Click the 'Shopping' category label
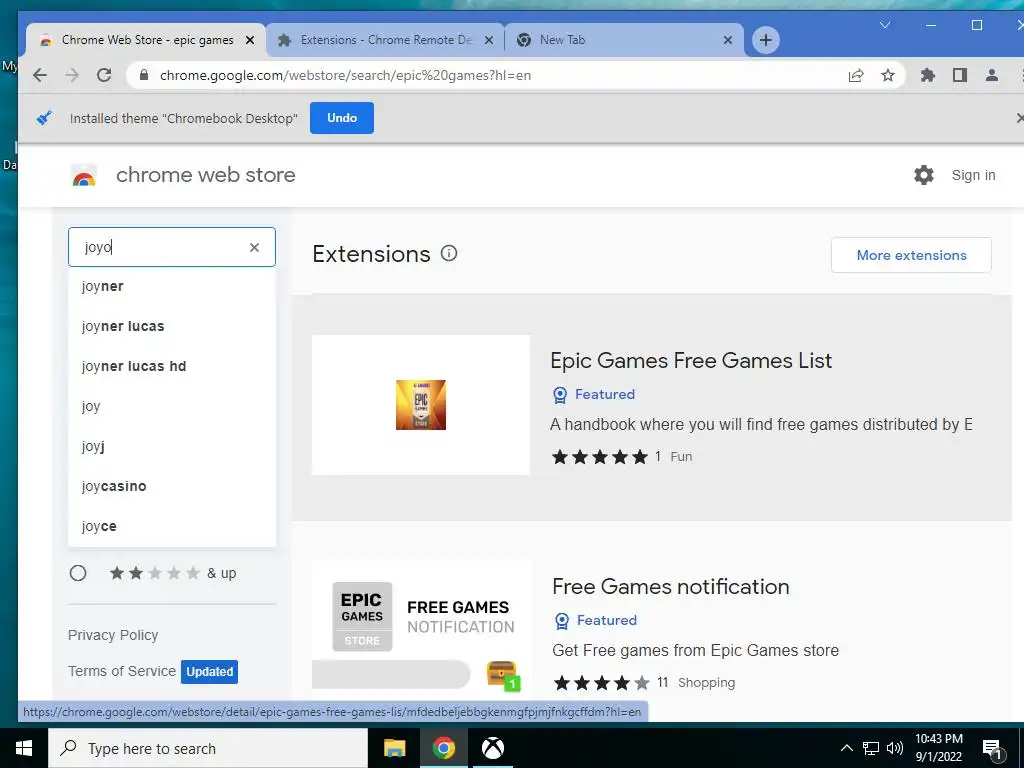 click(x=706, y=682)
